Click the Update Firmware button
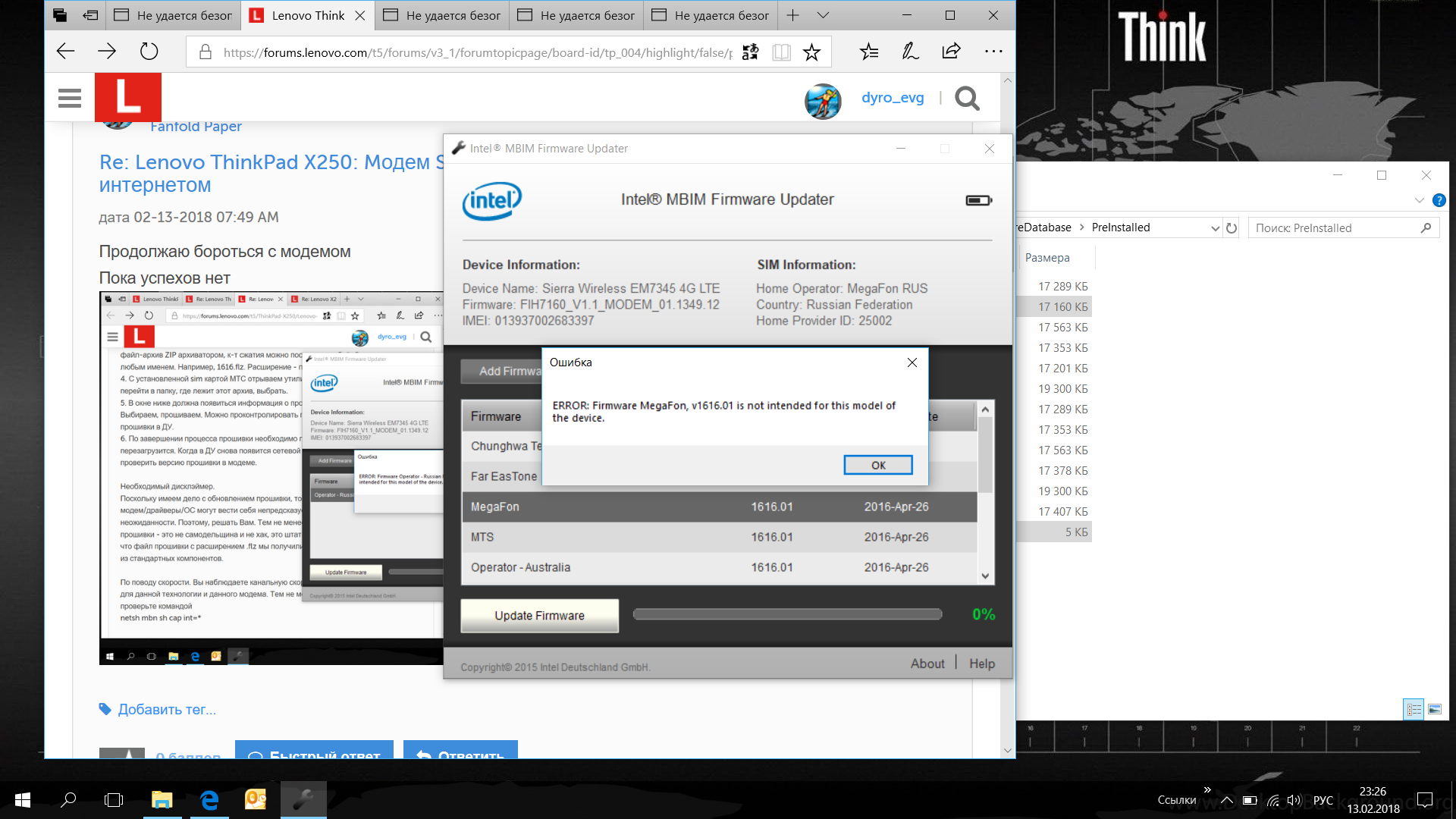This screenshot has width=1456, height=819. pyautogui.click(x=539, y=615)
